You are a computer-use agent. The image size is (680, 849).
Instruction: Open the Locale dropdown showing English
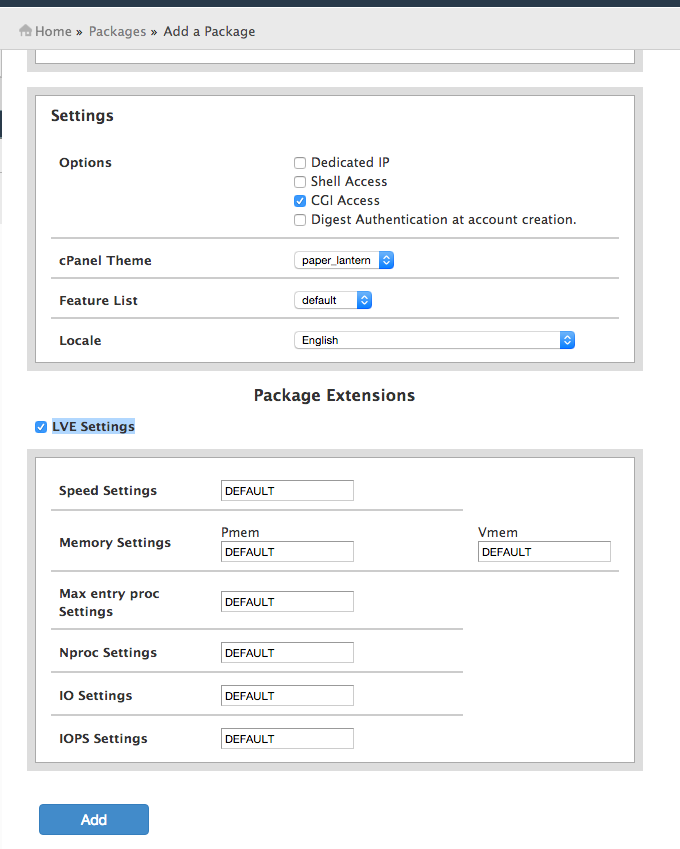[x=434, y=340]
